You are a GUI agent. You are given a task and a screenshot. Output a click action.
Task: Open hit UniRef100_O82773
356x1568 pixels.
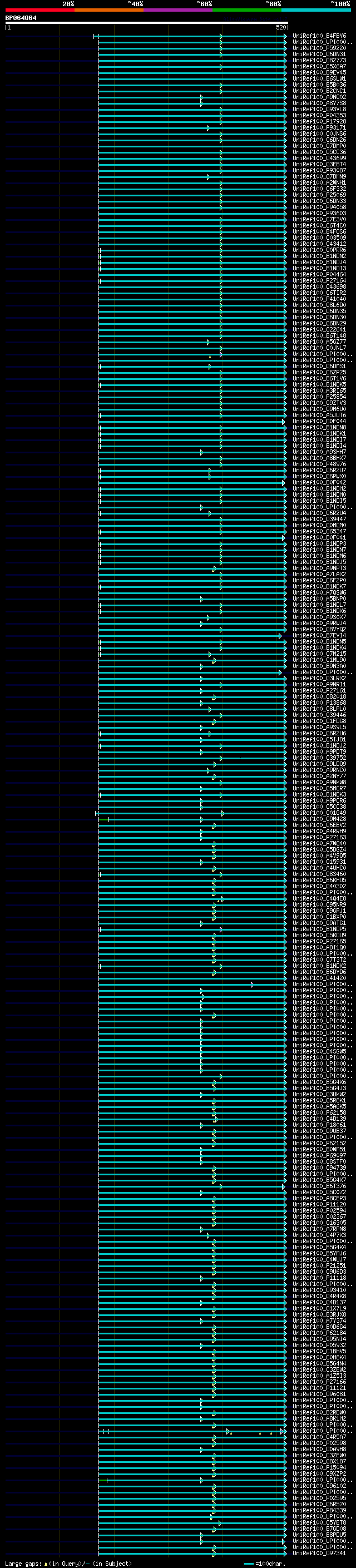pyautogui.click(x=319, y=60)
